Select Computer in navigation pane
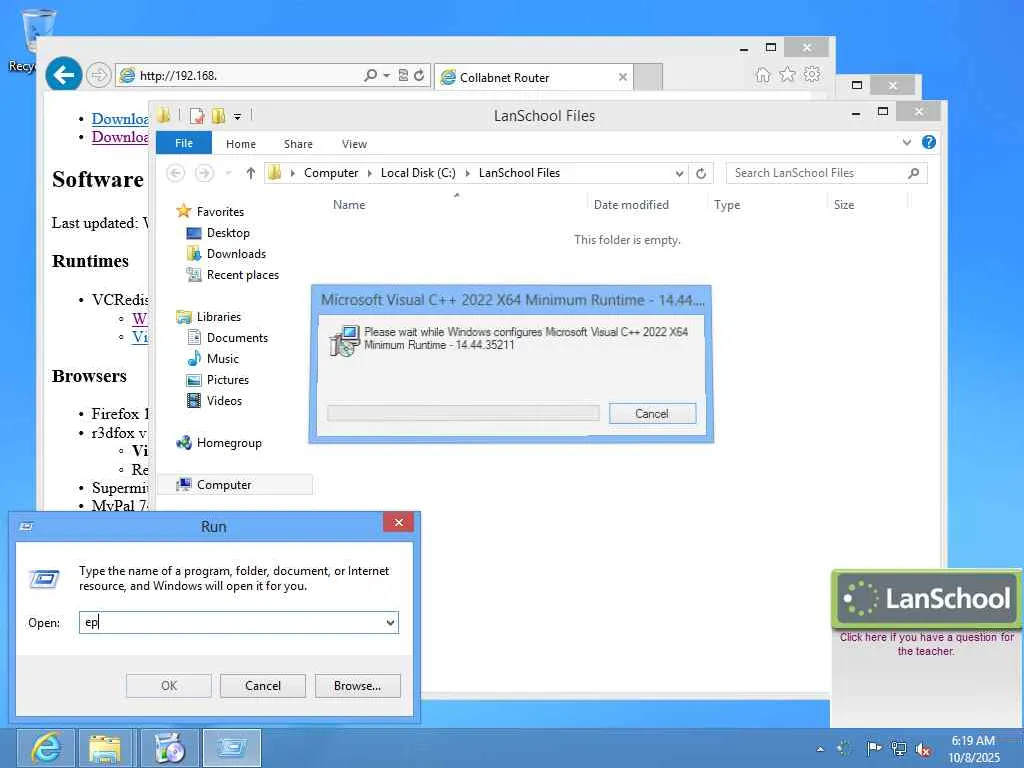The image size is (1024, 768). tap(223, 485)
